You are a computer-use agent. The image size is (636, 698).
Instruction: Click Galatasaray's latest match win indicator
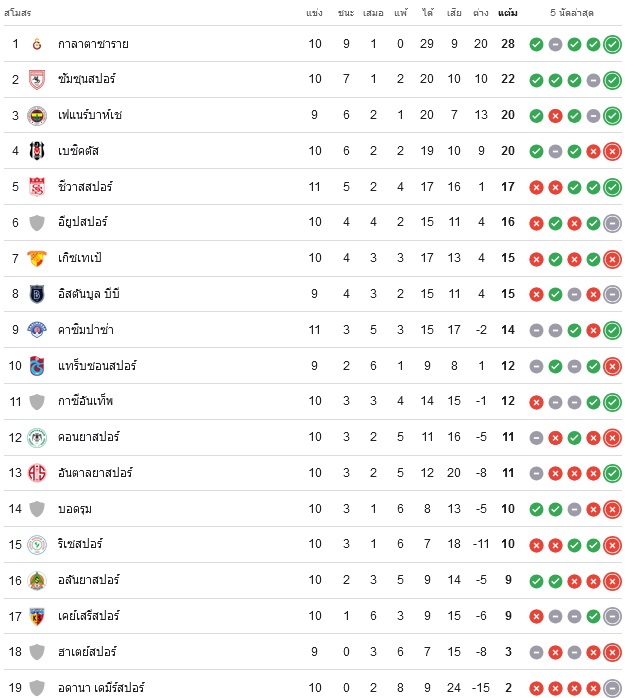pyautogui.click(x=612, y=44)
